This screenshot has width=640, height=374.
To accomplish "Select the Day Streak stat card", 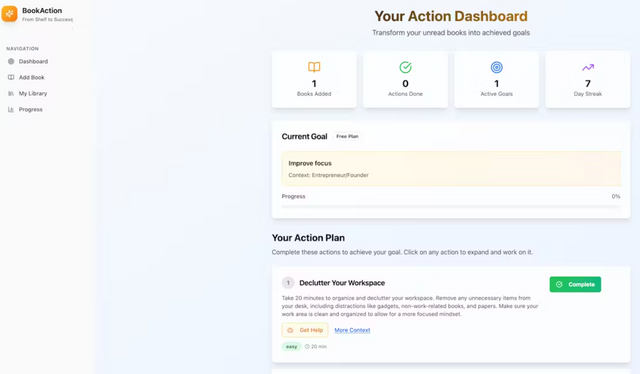I will 588,80.
